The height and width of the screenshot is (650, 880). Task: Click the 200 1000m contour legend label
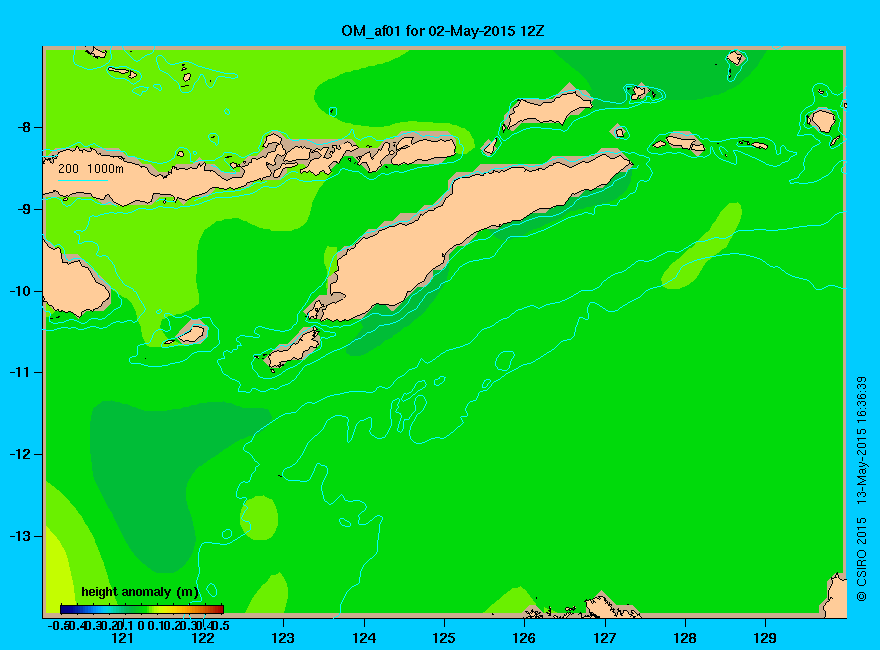pos(91,168)
